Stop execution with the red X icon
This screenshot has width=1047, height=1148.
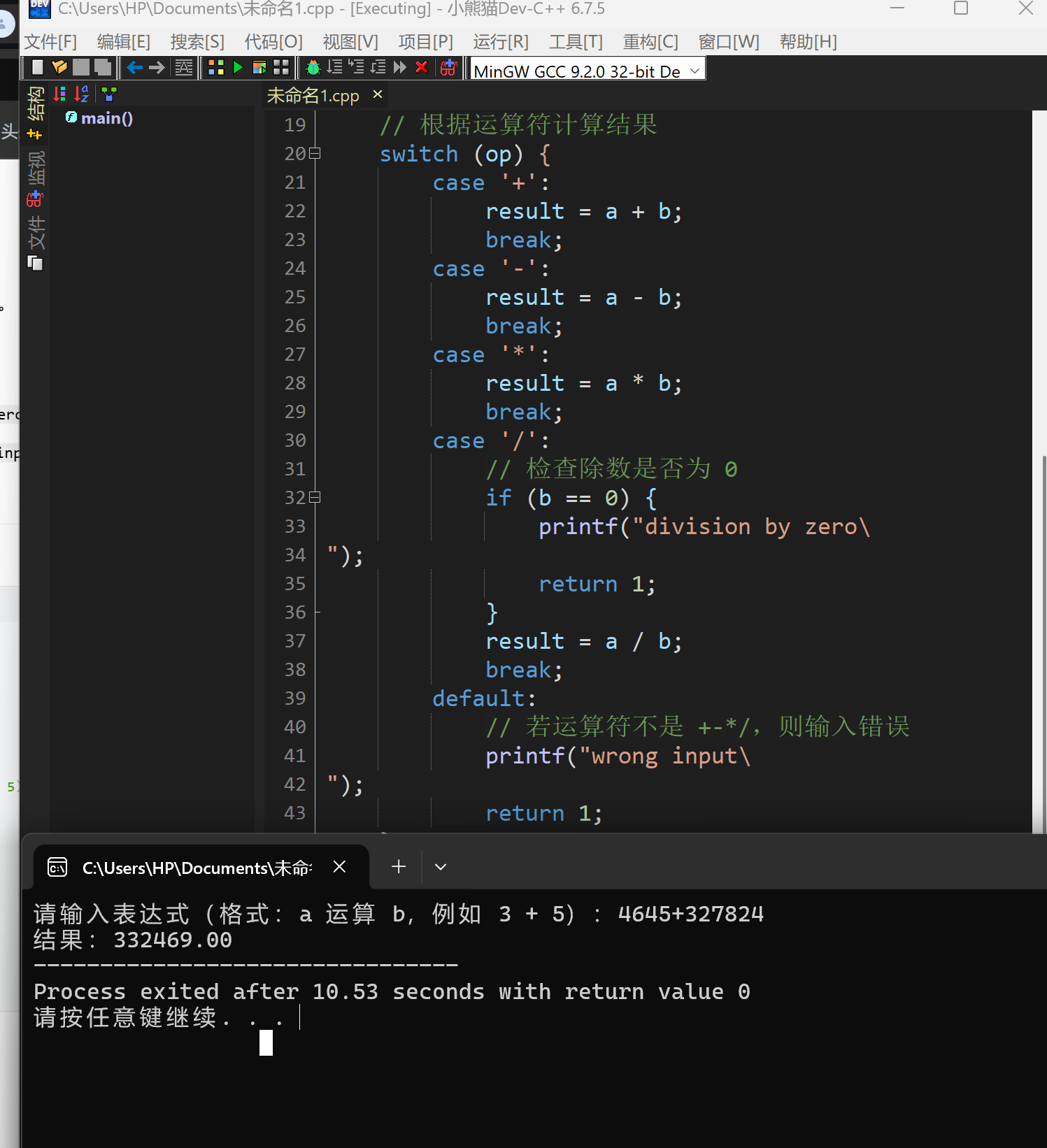(x=422, y=67)
